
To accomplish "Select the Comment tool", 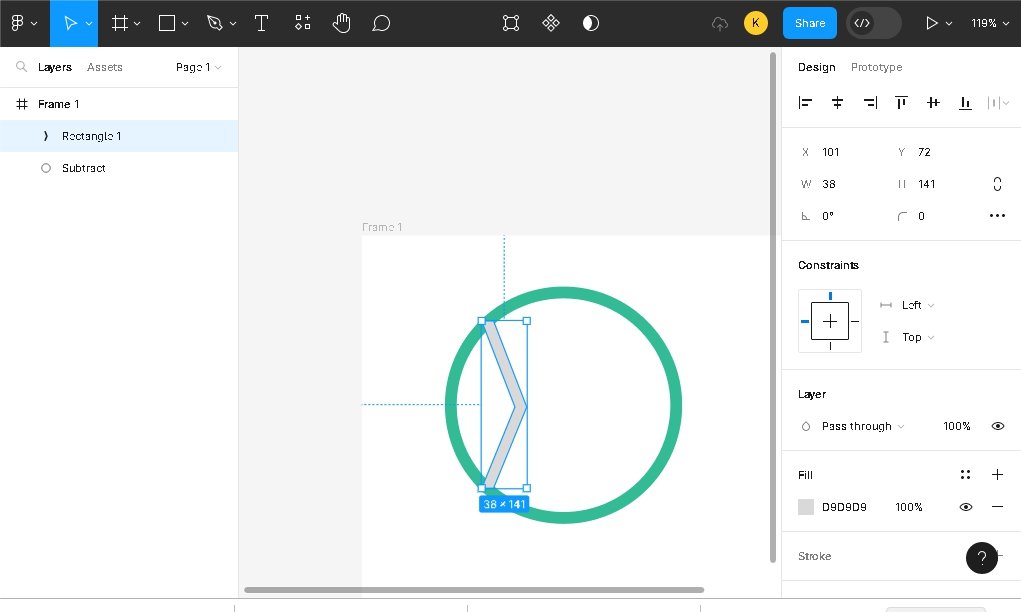I will pyautogui.click(x=381, y=23).
